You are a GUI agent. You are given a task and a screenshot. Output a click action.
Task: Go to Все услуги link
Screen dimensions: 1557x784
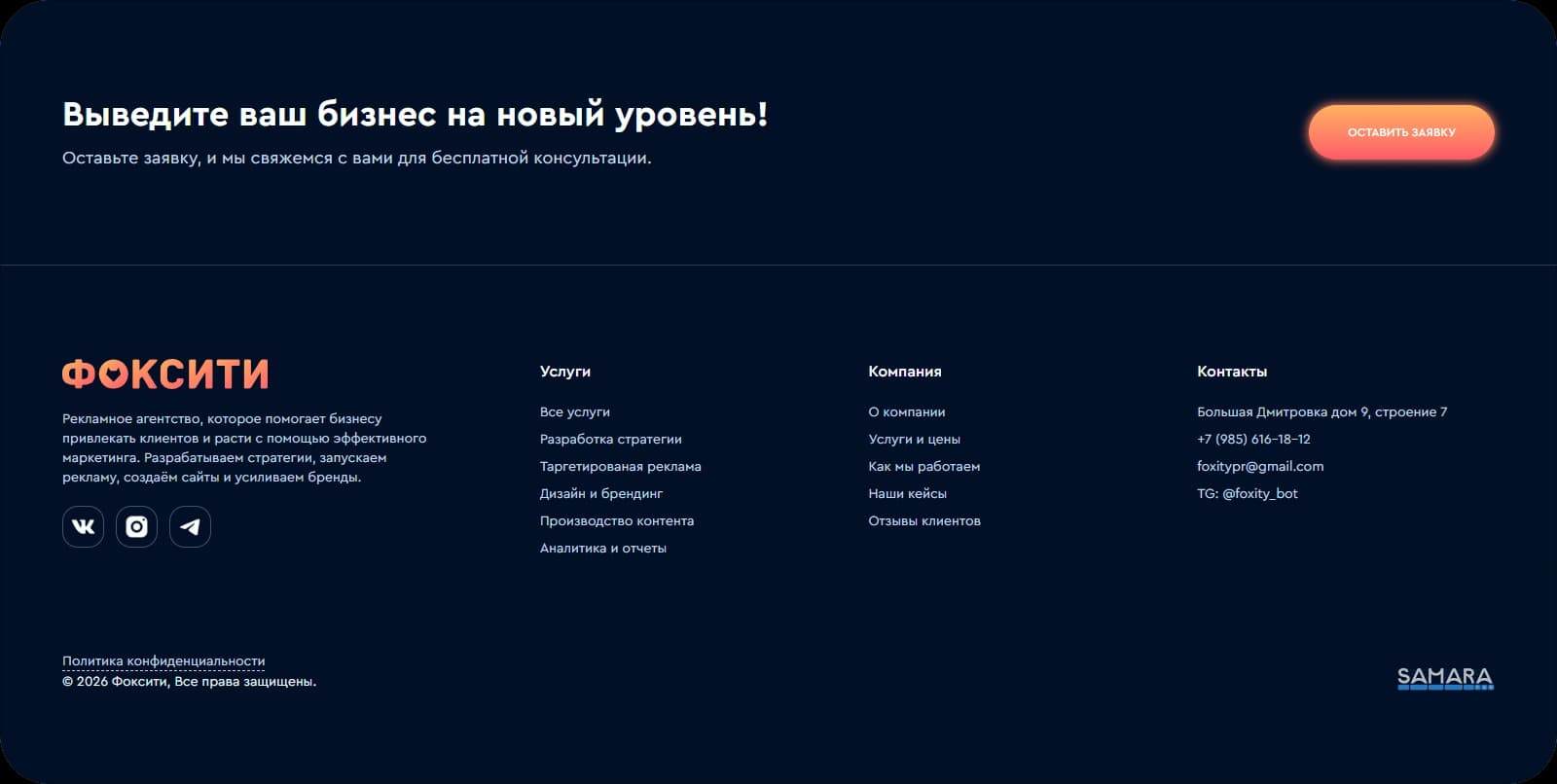(575, 412)
